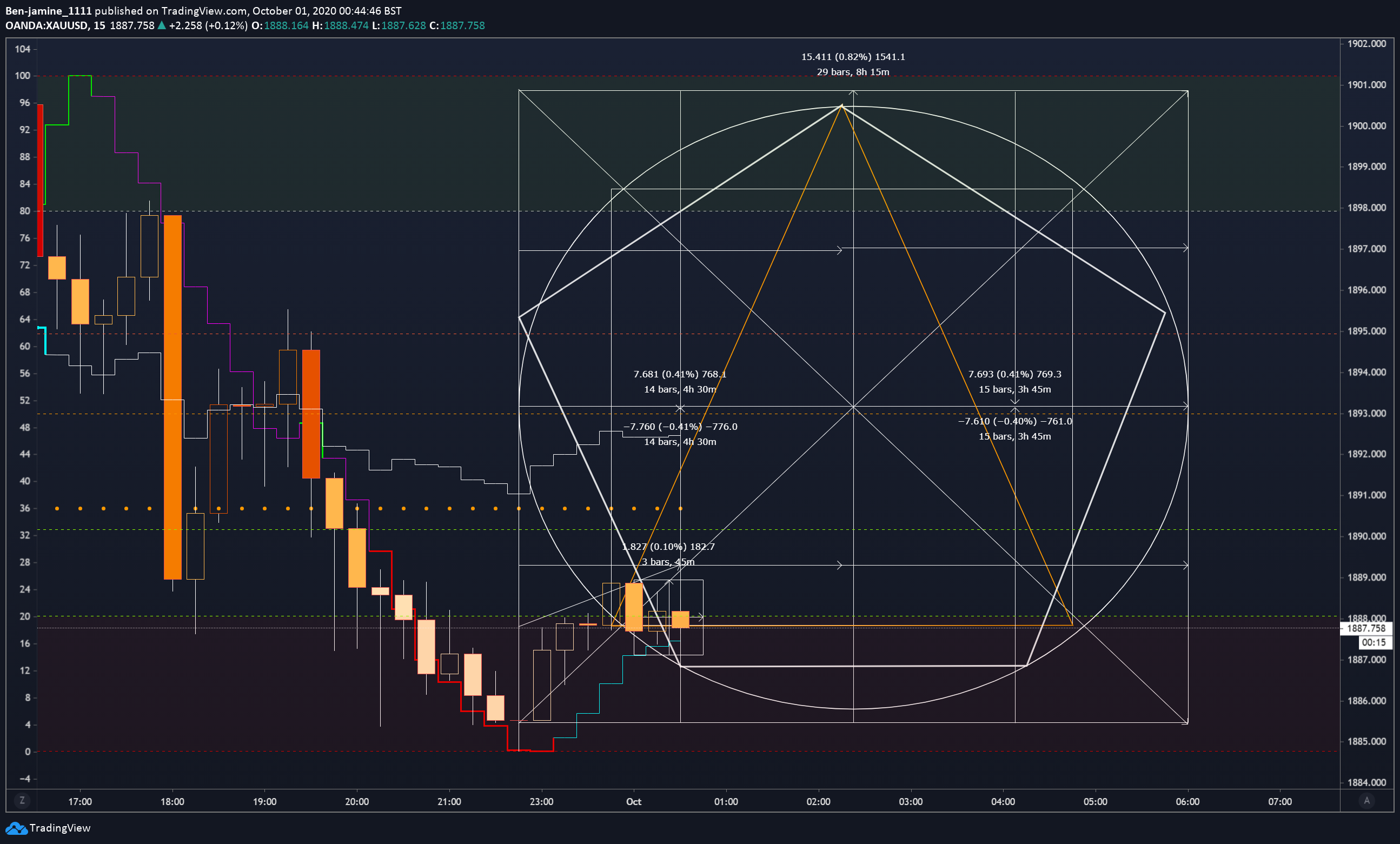Click the 20 level on the left scale
The width and height of the screenshot is (1400, 844).
24,616
